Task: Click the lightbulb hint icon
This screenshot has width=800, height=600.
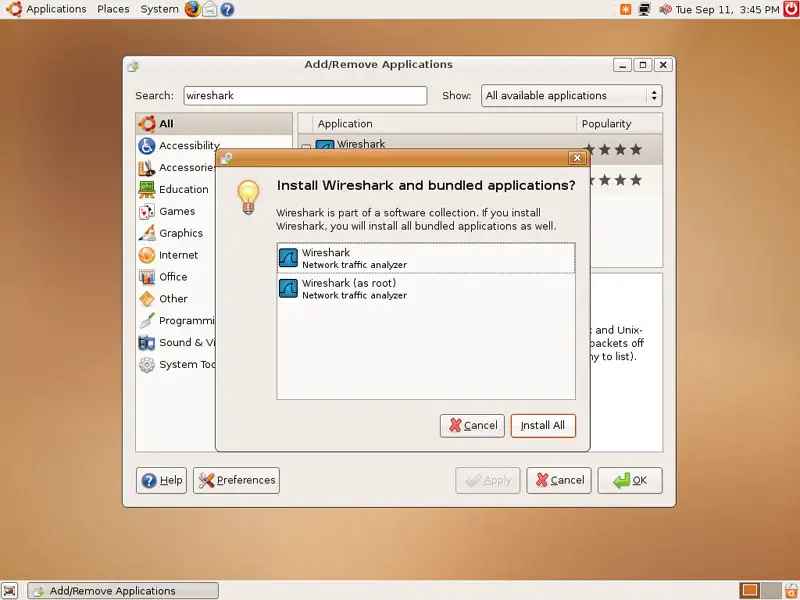Action: [x=248, y=197]
